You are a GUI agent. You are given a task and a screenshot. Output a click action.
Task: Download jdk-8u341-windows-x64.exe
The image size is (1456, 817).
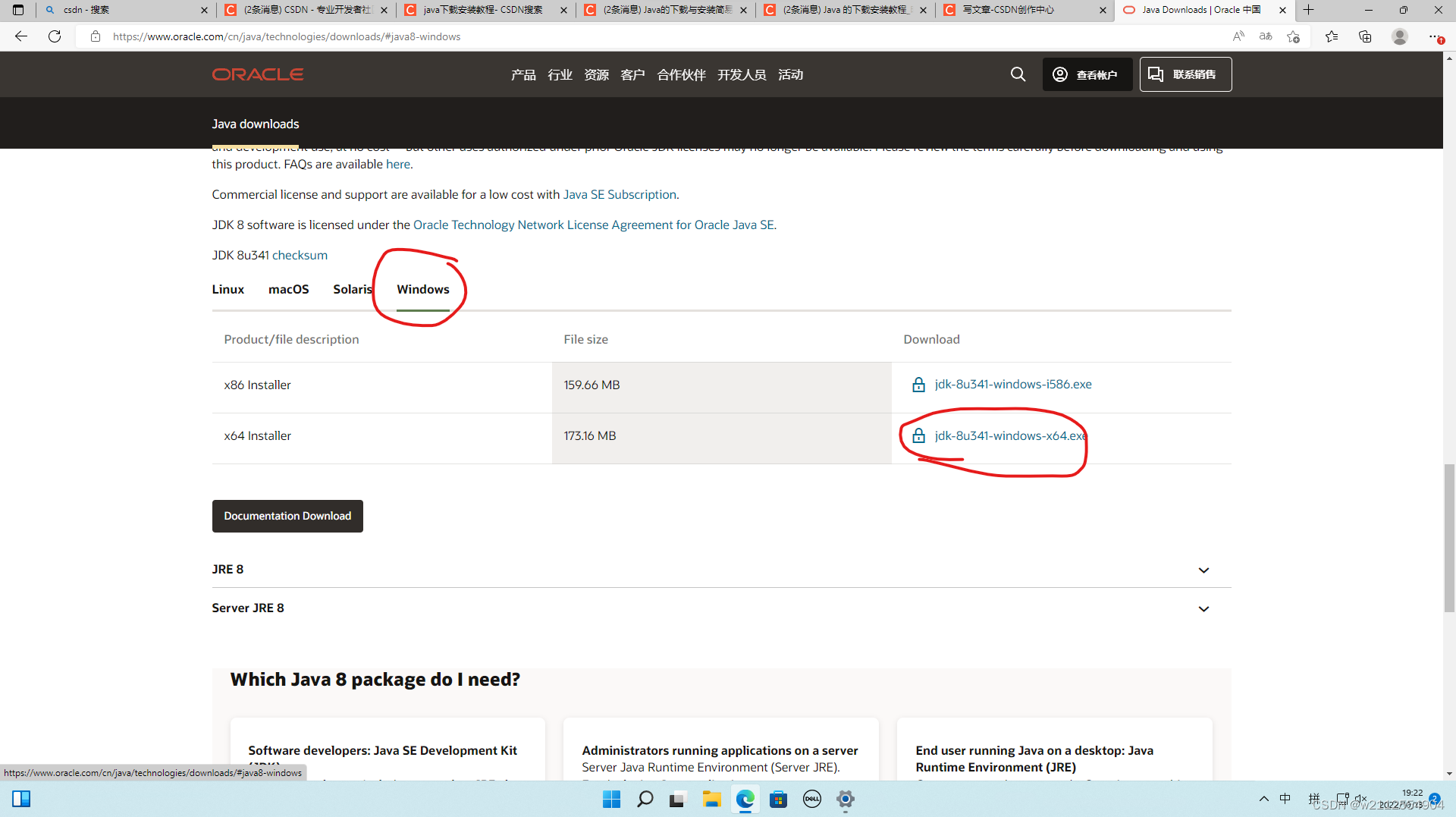(1010, 435)
